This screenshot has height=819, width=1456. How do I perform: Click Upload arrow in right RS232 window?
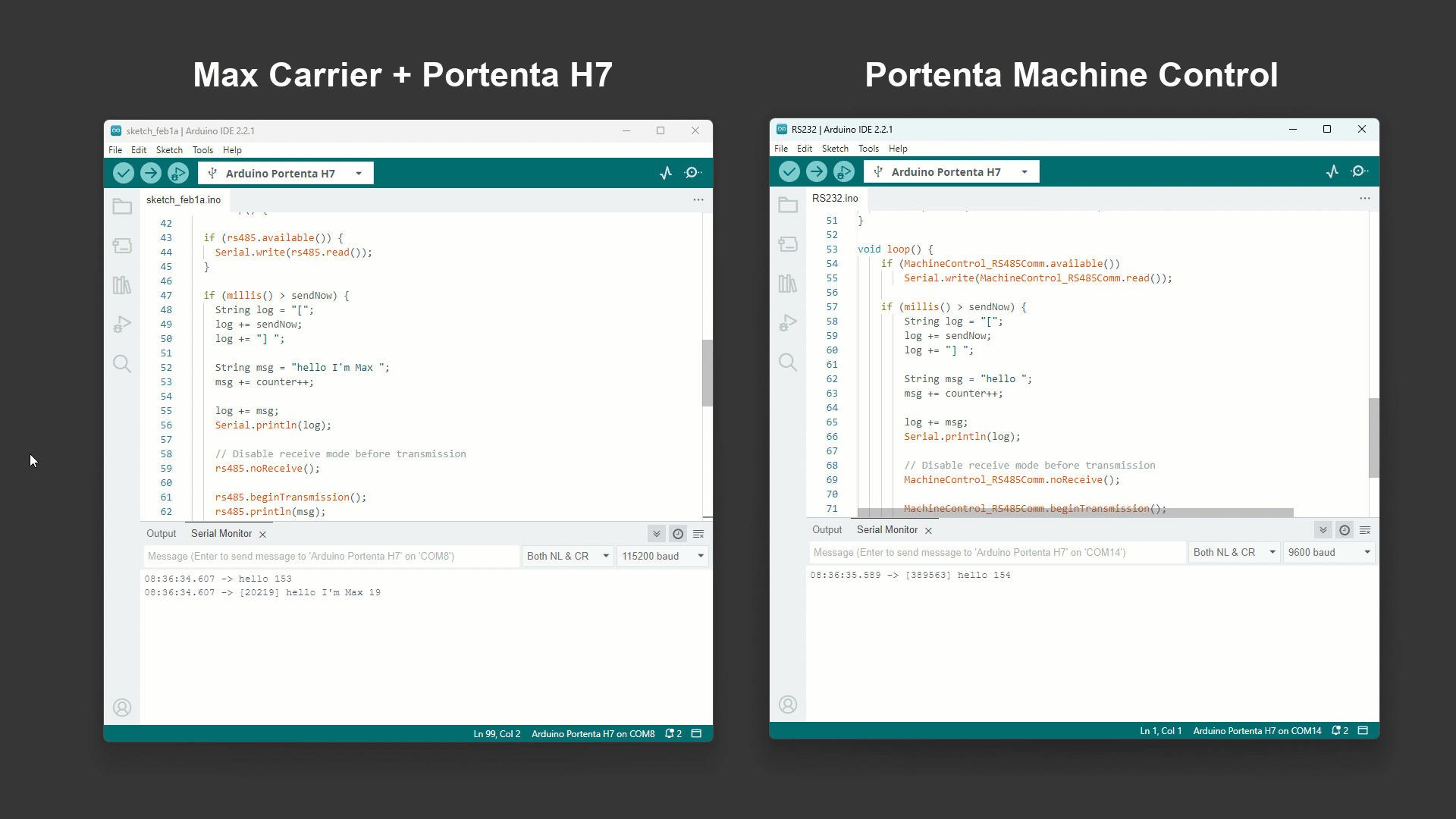pyautogui.click(x=817, y=171)
